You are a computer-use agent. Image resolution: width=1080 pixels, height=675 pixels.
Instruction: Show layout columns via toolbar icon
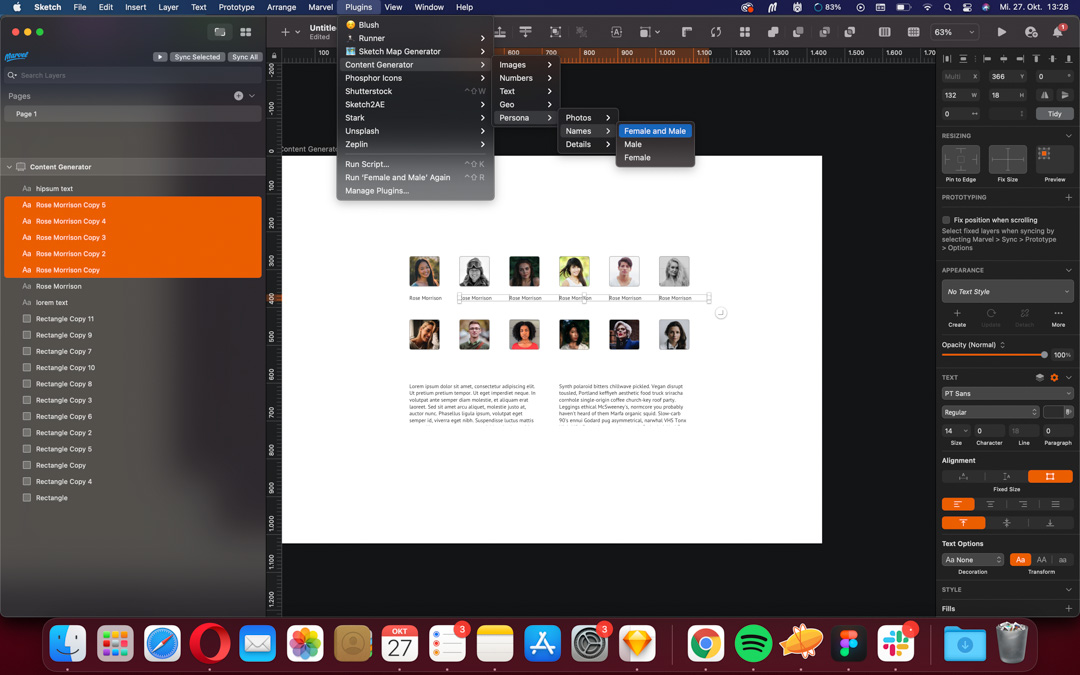pyautogui.click(x=885, y=32)
